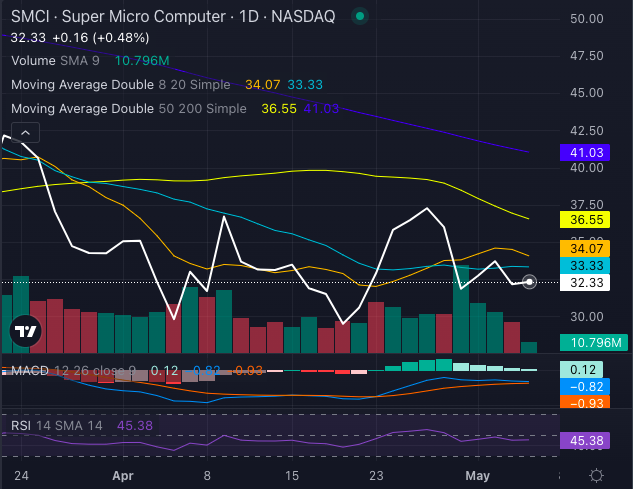Click the 23 date on the time axis
This screenshot has width=633, height=489.
tap(376, 476)
